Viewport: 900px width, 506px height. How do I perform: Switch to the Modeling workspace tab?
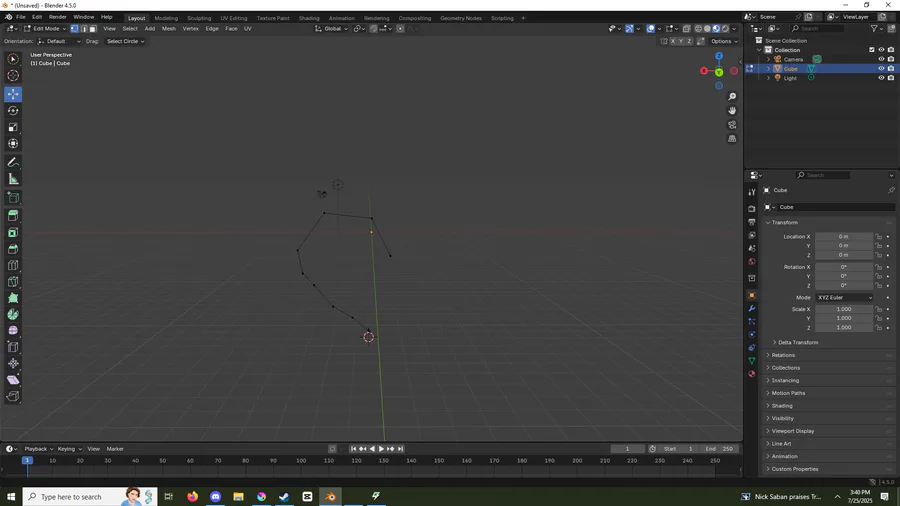point(166,18)
